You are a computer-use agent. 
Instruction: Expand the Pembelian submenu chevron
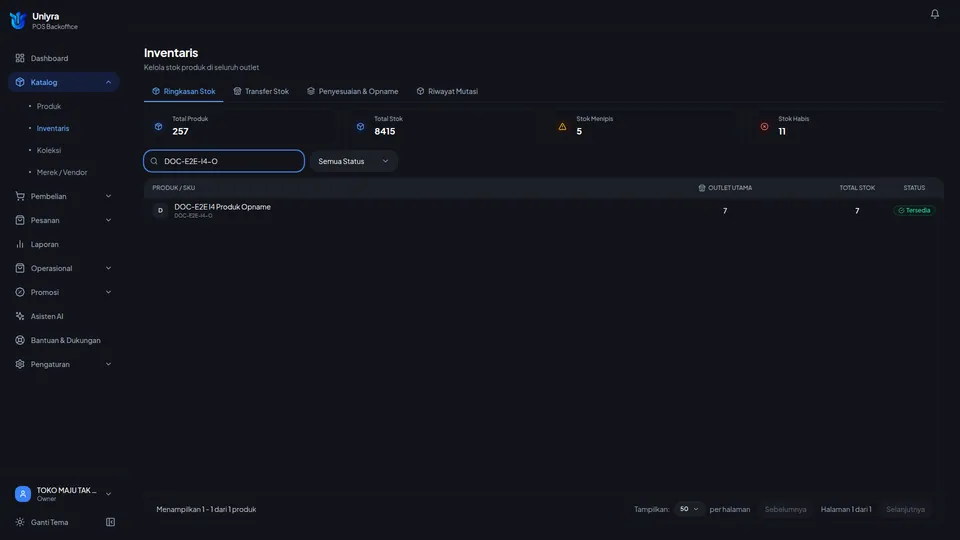(x=108, y=196)
